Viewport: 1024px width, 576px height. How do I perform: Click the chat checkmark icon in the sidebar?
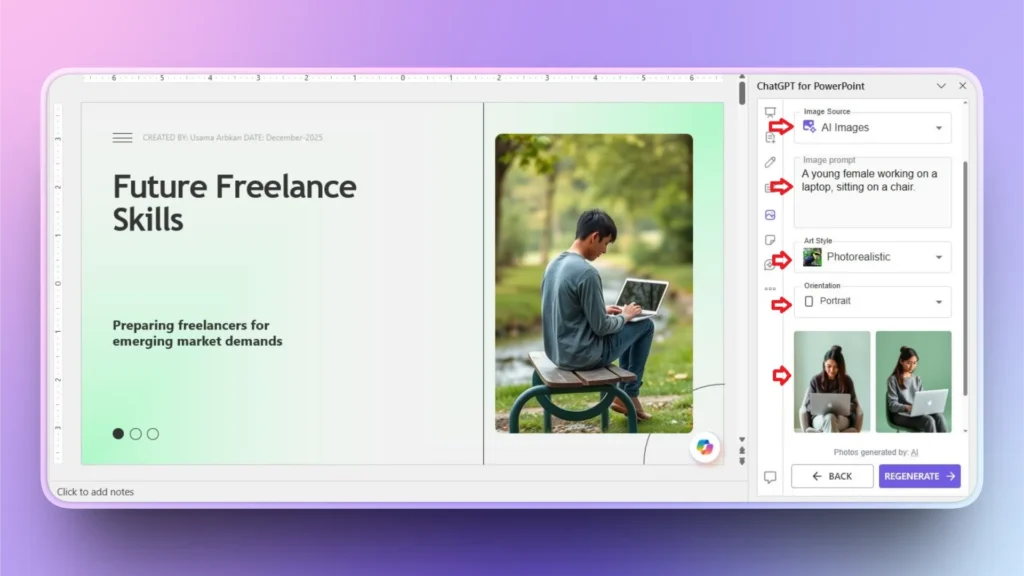[770, 264]
